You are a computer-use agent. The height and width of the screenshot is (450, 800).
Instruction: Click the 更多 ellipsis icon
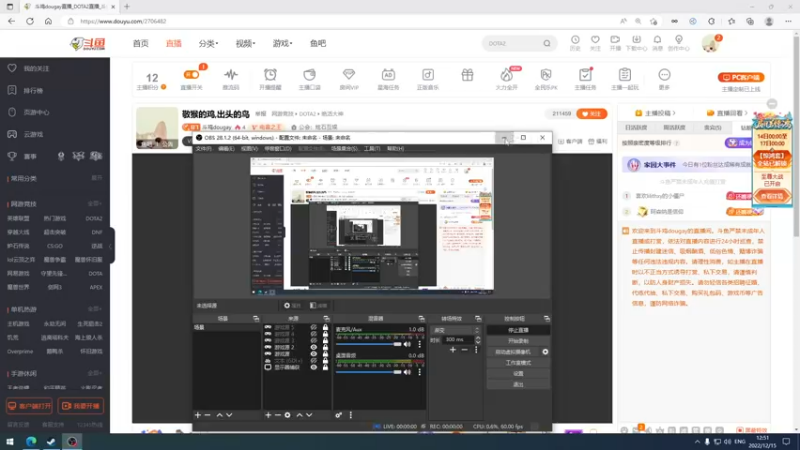tap(664, 75)
